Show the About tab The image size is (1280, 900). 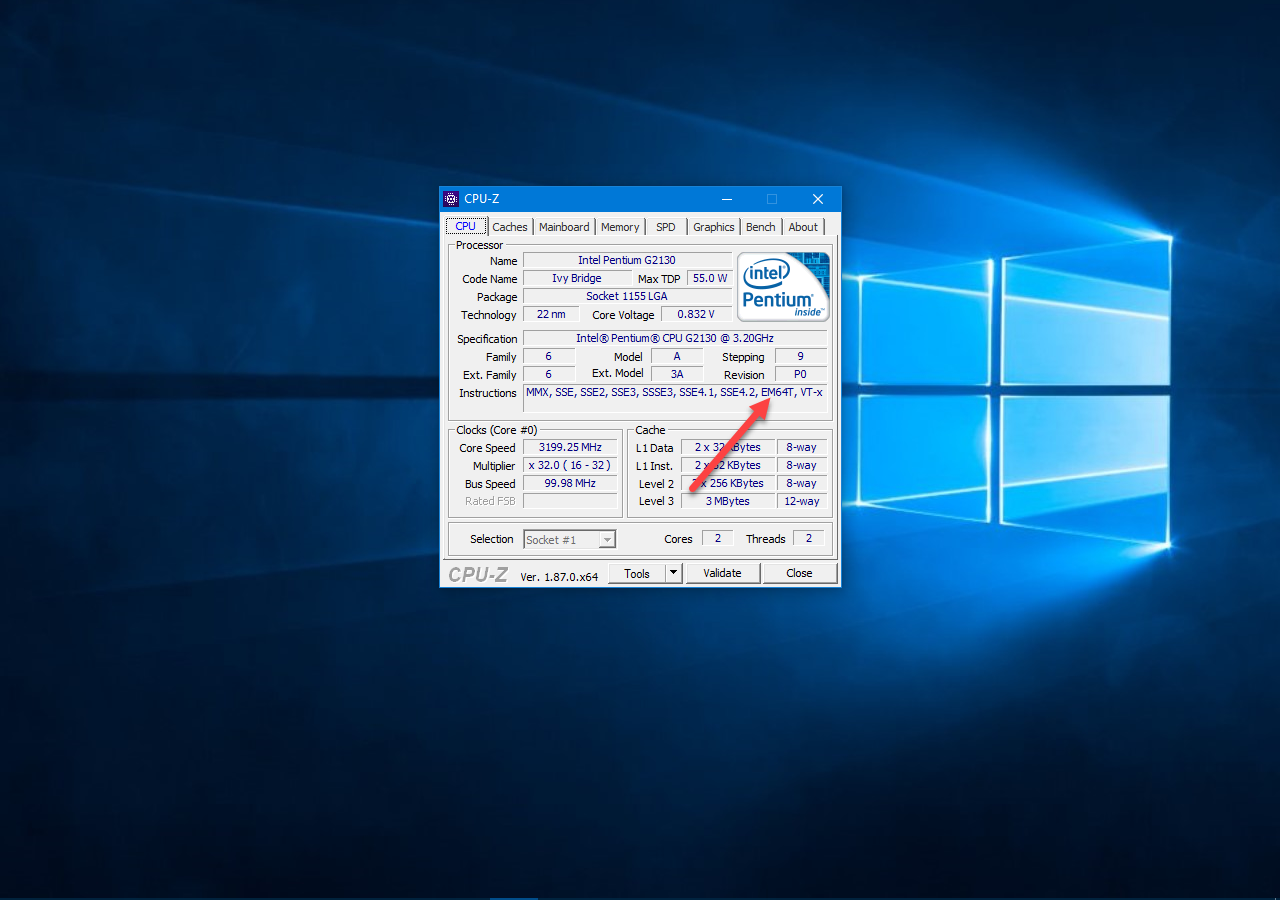[x=803, y=227]
